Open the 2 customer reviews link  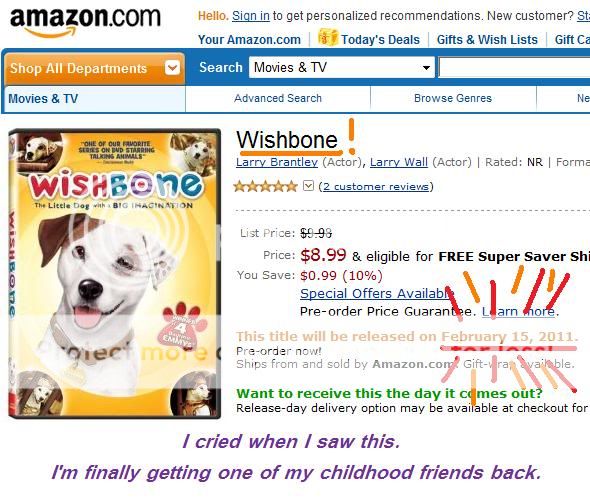[x=376, y=187]
